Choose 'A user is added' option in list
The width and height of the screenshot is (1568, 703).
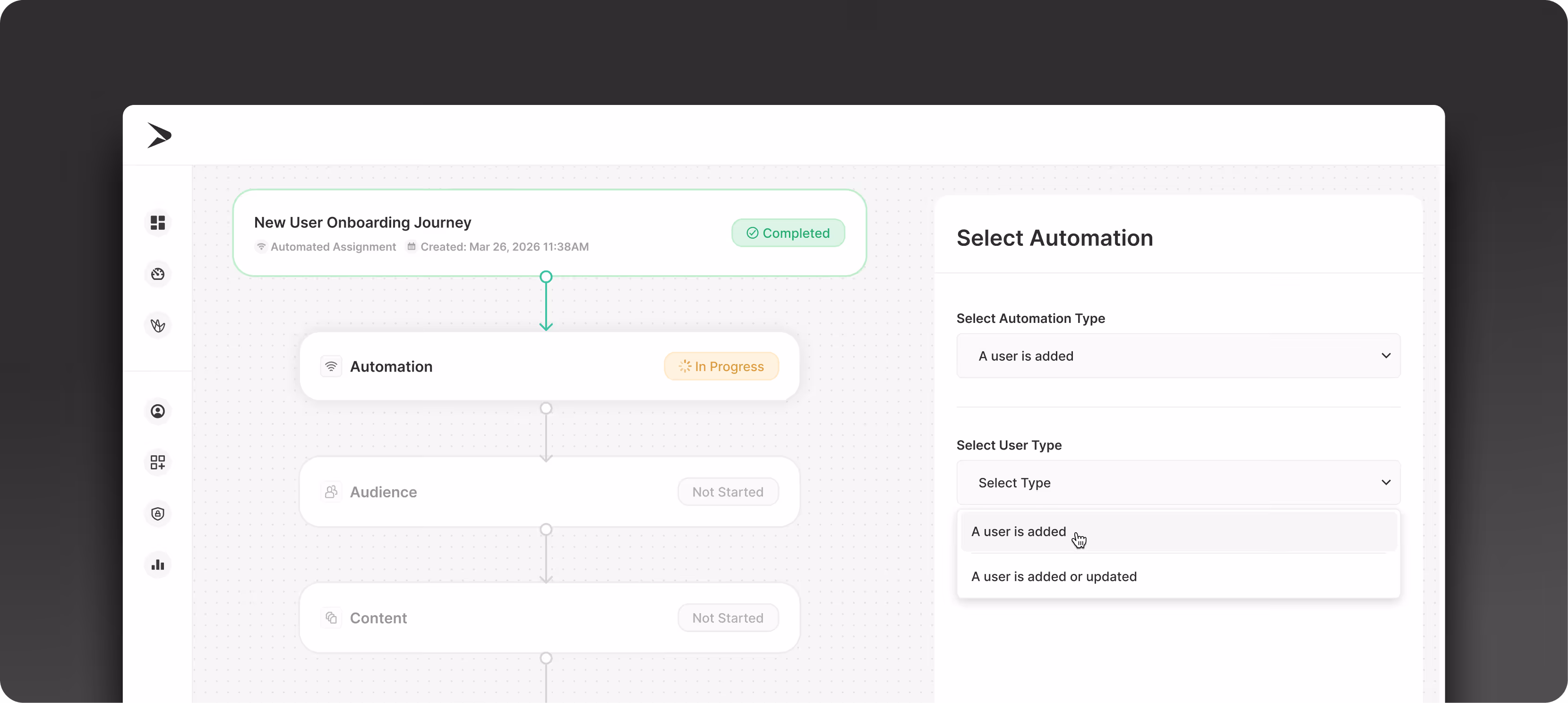pyautogui.click(x=1178, y=531)
